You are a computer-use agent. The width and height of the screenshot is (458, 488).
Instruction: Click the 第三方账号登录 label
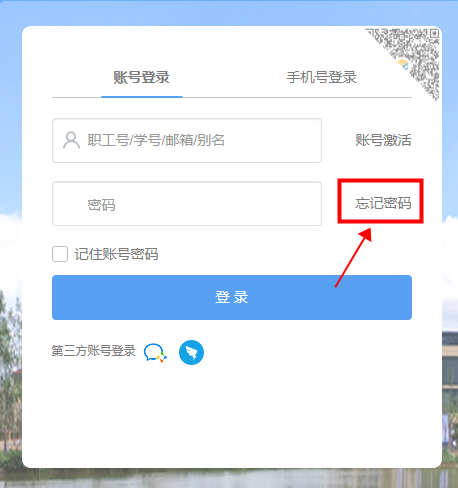tap(94, 351)
